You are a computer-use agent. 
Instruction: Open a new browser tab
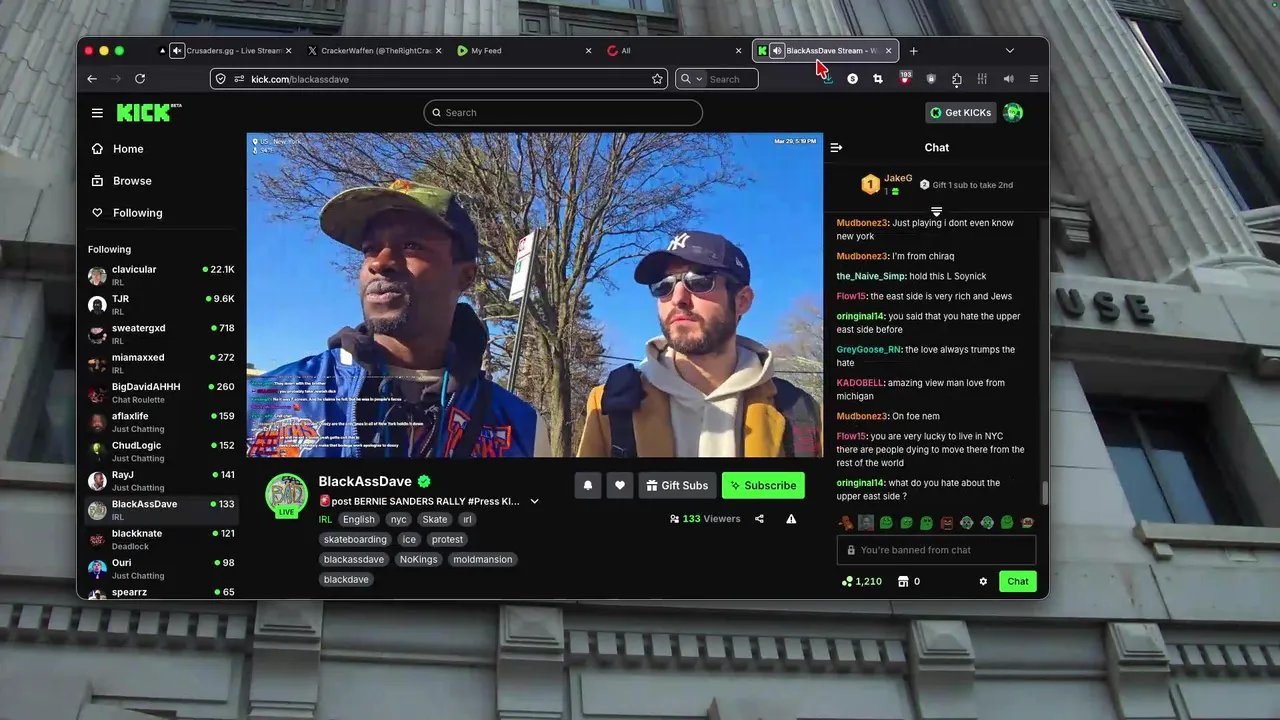pos(913,51)
